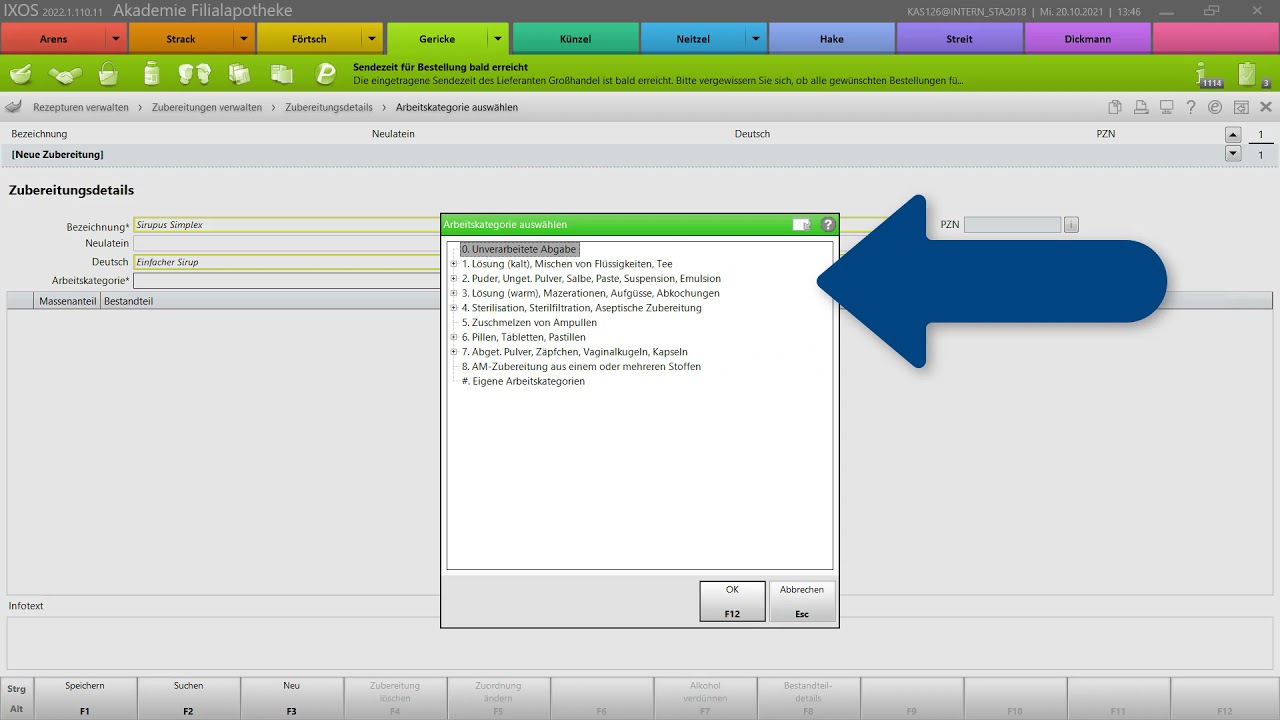Click the Speichern F1 button
The height and width of the screenshot is (720, 1280).
(x=85, y=698)
